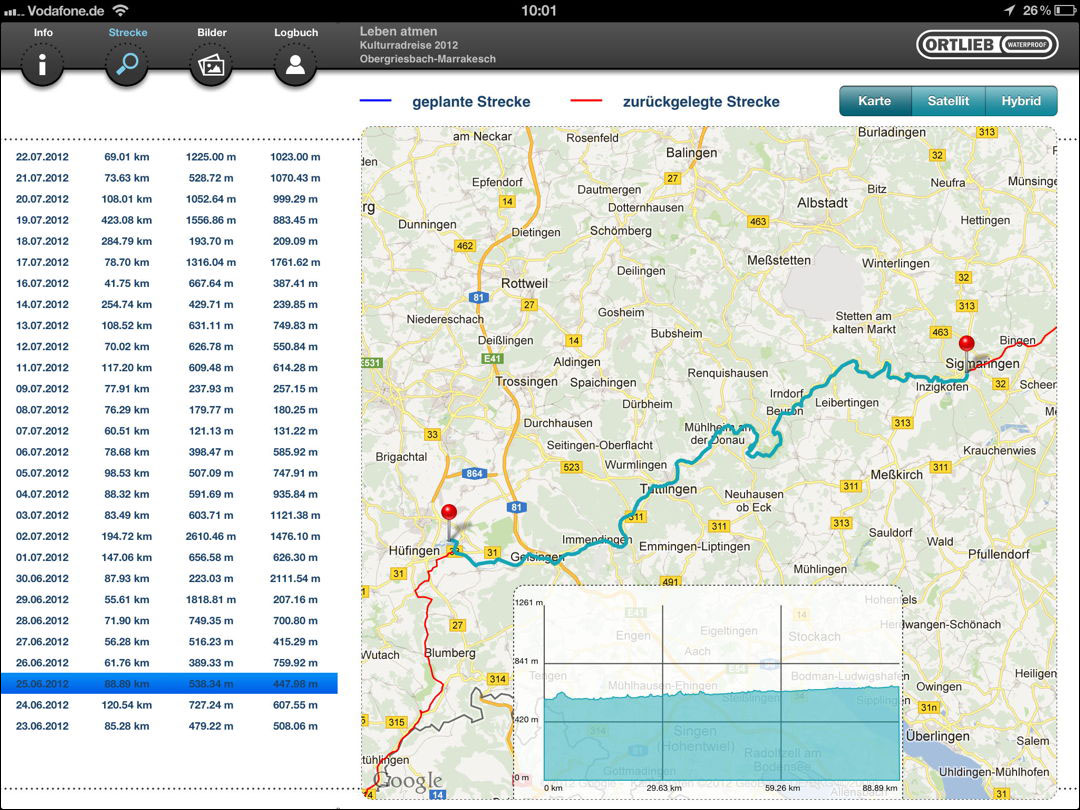Select the 30.06.2012 route entry

pyautogui.click(x=169, y=579)
